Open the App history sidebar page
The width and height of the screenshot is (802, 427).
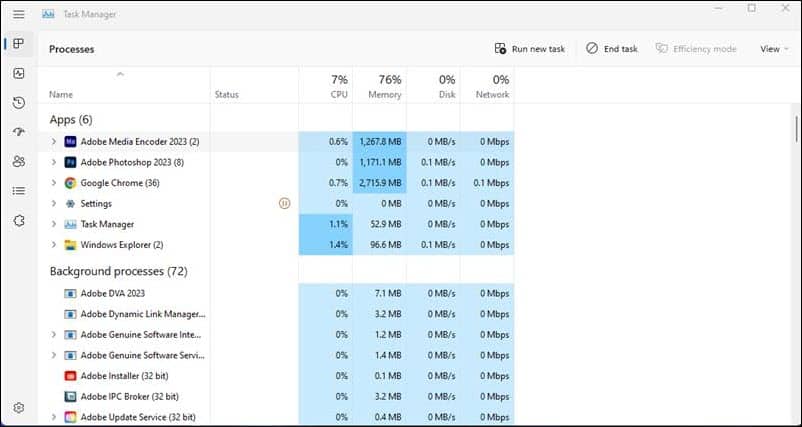[x=19, y=103]
